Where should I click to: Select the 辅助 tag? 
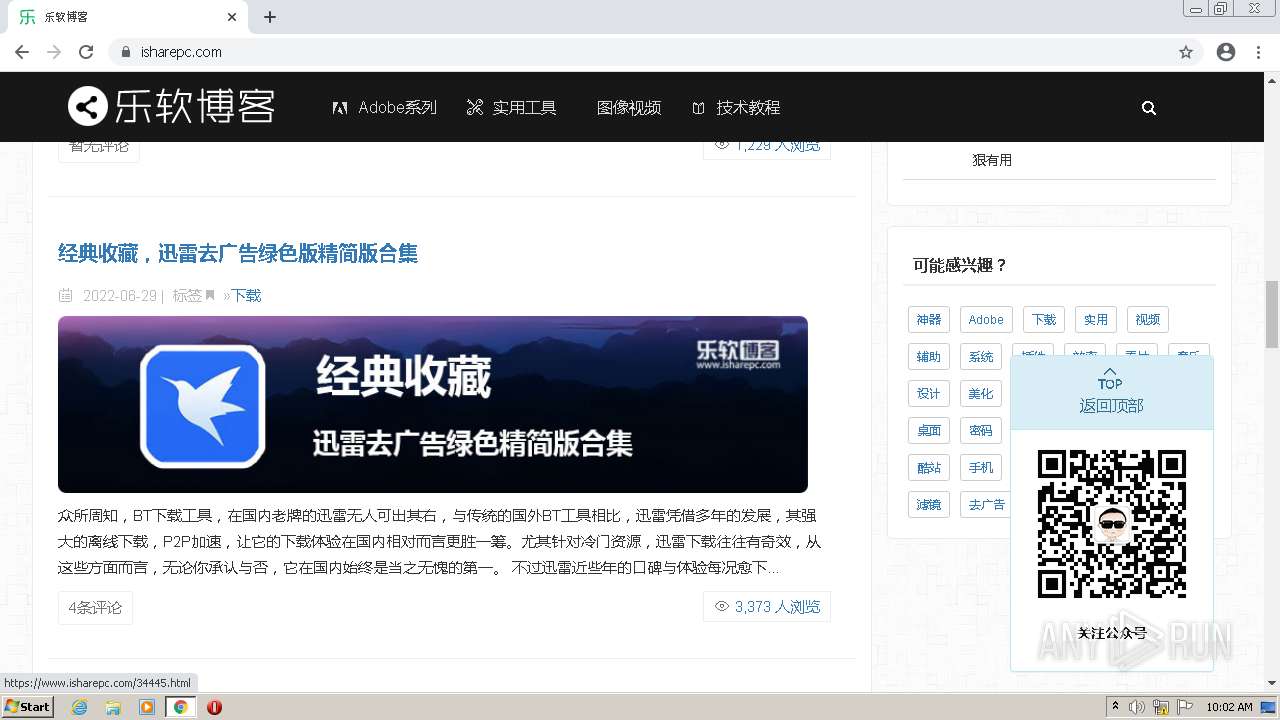929,356
